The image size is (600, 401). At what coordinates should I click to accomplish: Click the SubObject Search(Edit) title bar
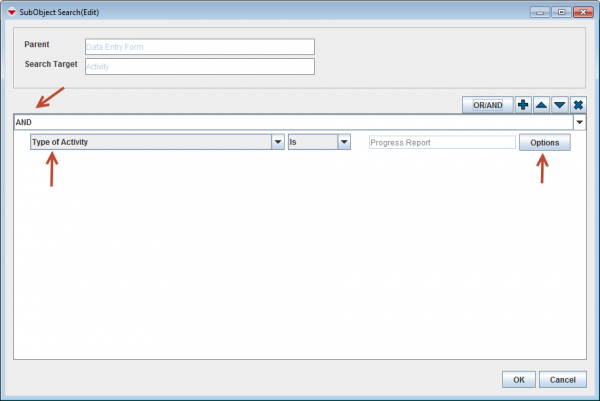click(x=250, y=11)
